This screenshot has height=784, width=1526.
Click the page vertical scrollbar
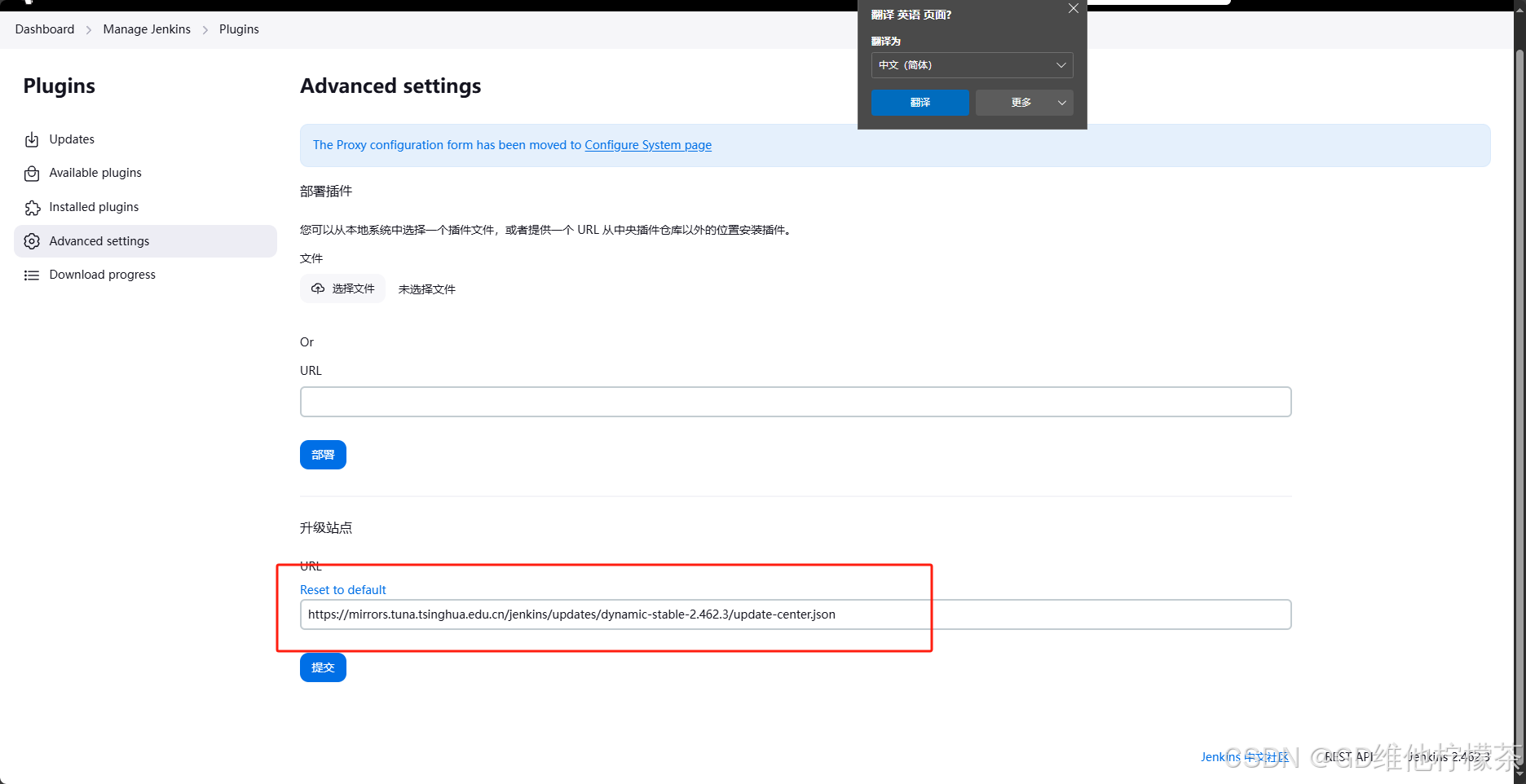click(x=1519, y=407)
